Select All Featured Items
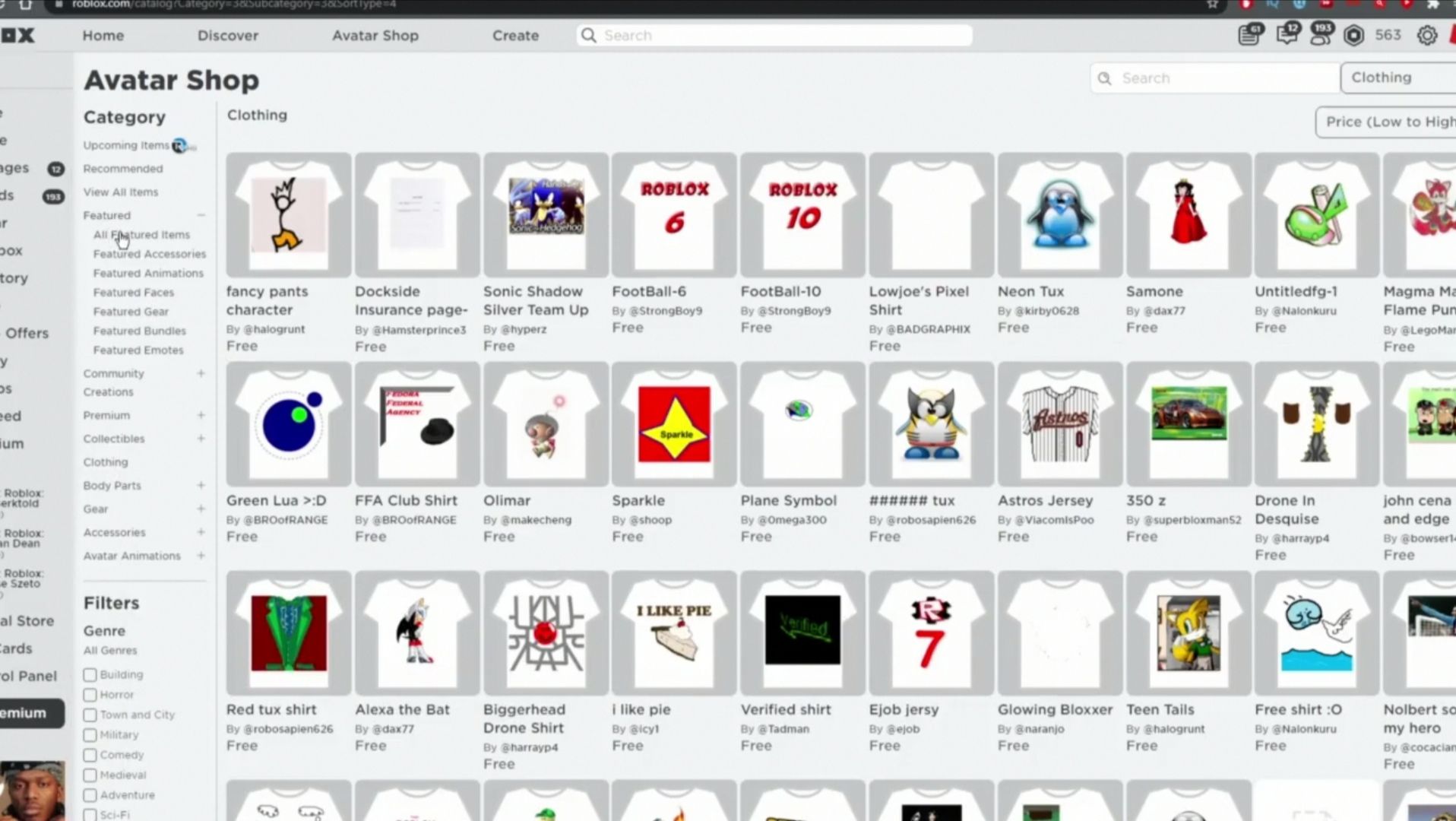The width and height of the screenshot is (1456, 821). click(x=141, y=235)
